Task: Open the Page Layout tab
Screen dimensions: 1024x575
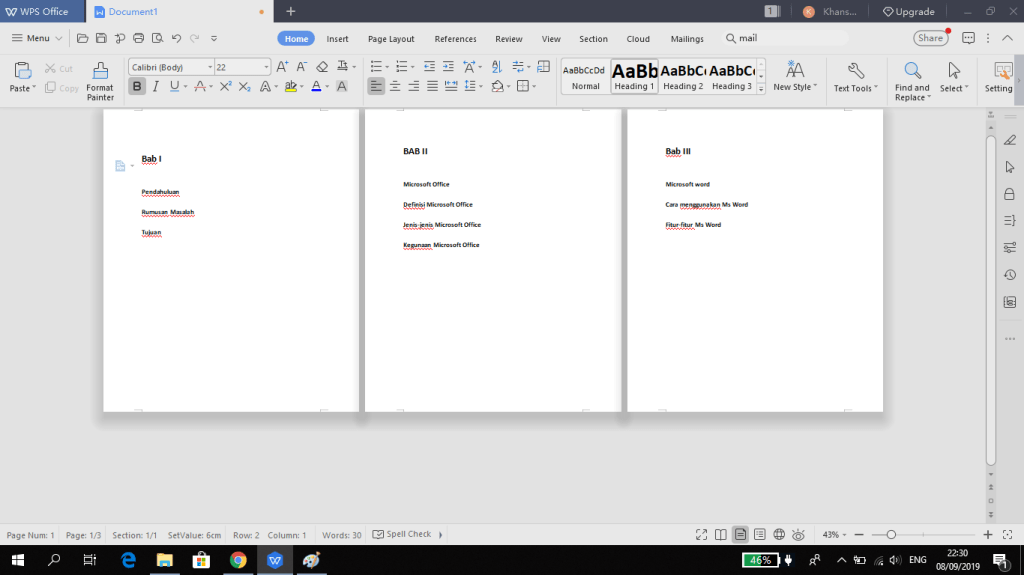Action: (x=391, y=39)
